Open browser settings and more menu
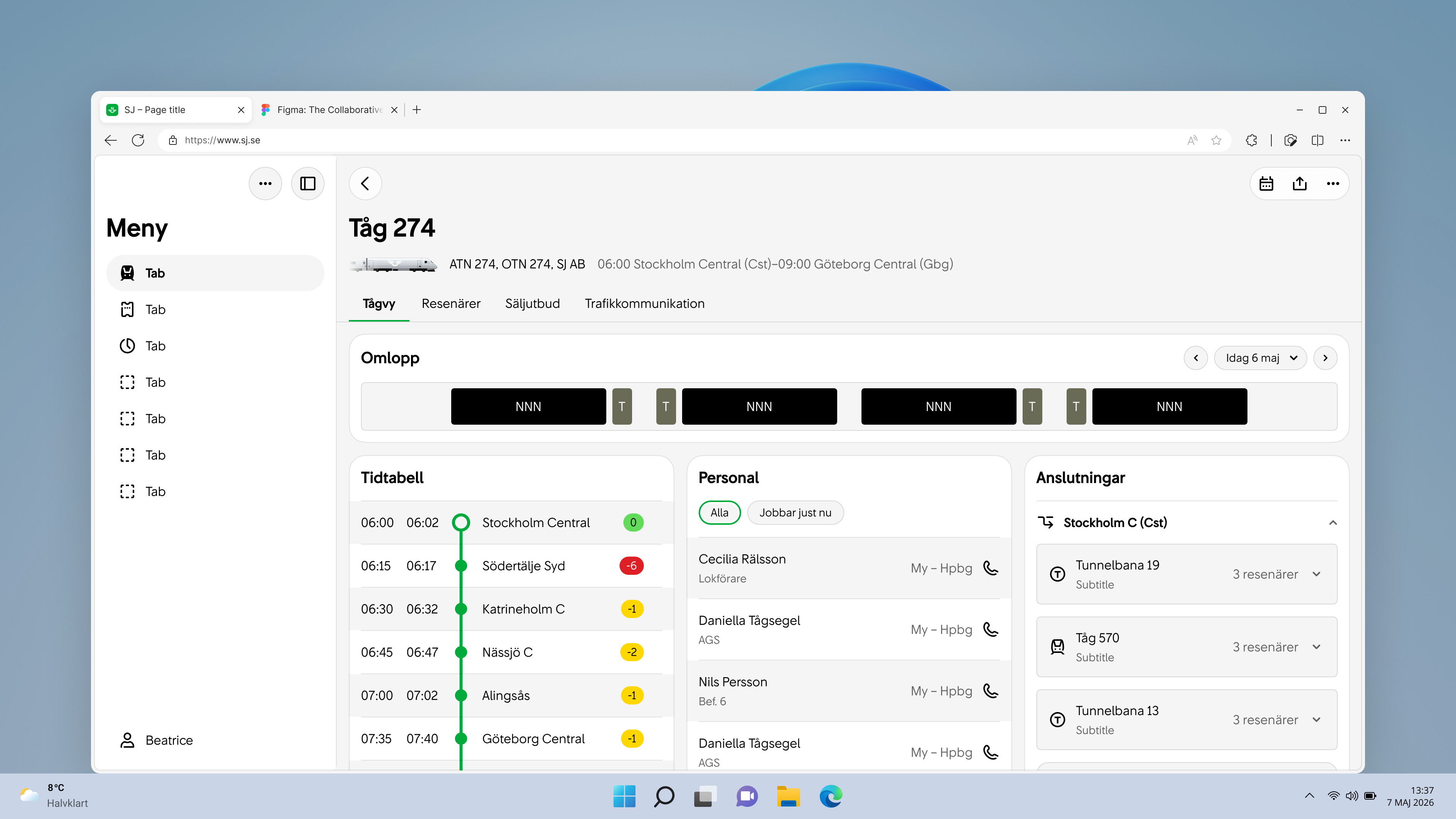This screenshot has height=819, width=1456. [1345, 140]
